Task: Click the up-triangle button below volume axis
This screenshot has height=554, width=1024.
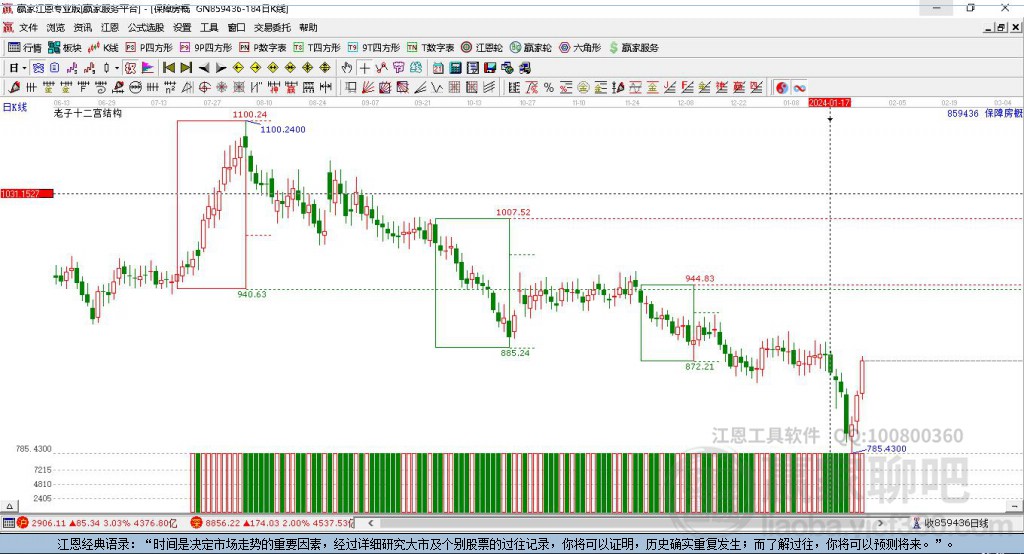Action: (10, 506)
